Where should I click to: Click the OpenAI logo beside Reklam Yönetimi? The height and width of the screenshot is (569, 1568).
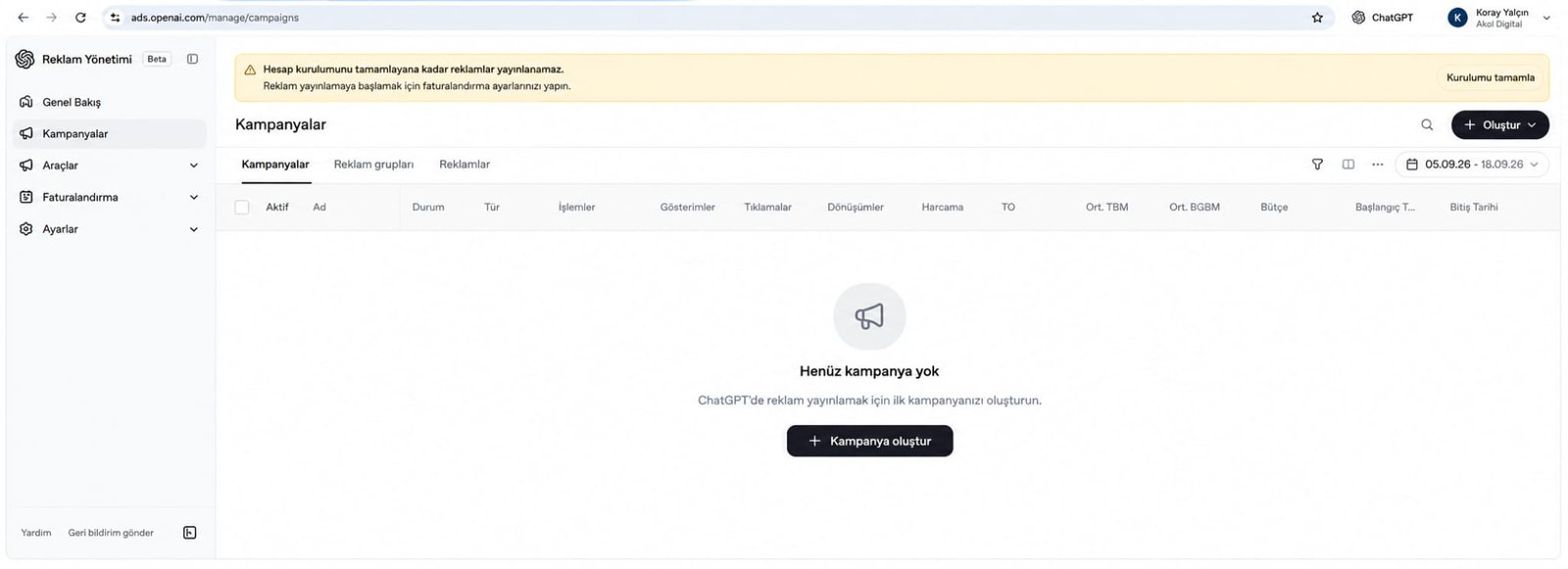25,59
